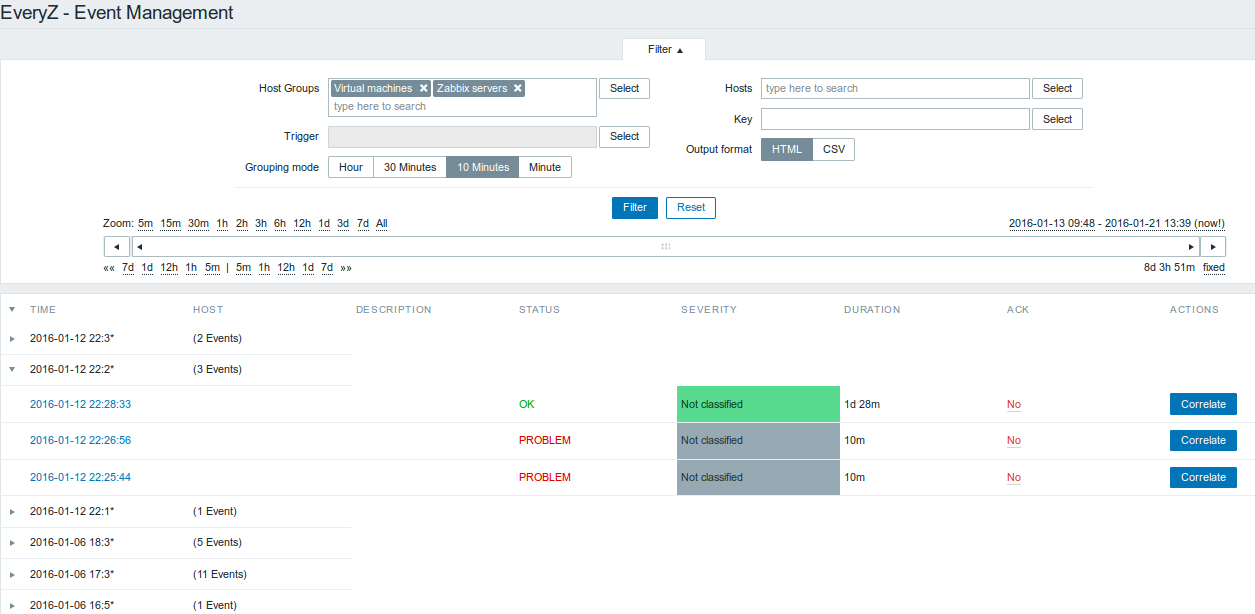Image resolution: width=1255 pixels, height=614 pixels.
Task: Remove the Zabbix servers host group tag
Action: (518, 88)
